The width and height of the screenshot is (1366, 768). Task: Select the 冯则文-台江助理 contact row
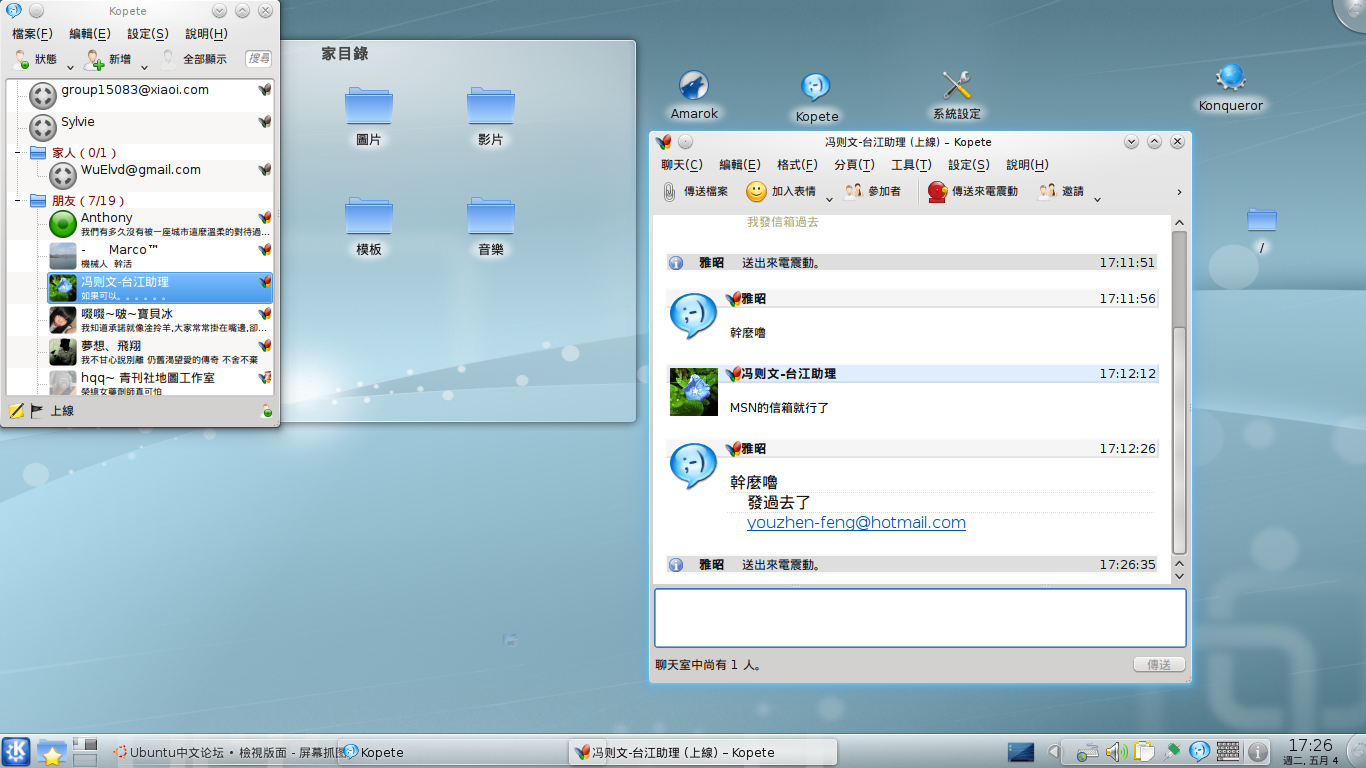click(160, 288)
